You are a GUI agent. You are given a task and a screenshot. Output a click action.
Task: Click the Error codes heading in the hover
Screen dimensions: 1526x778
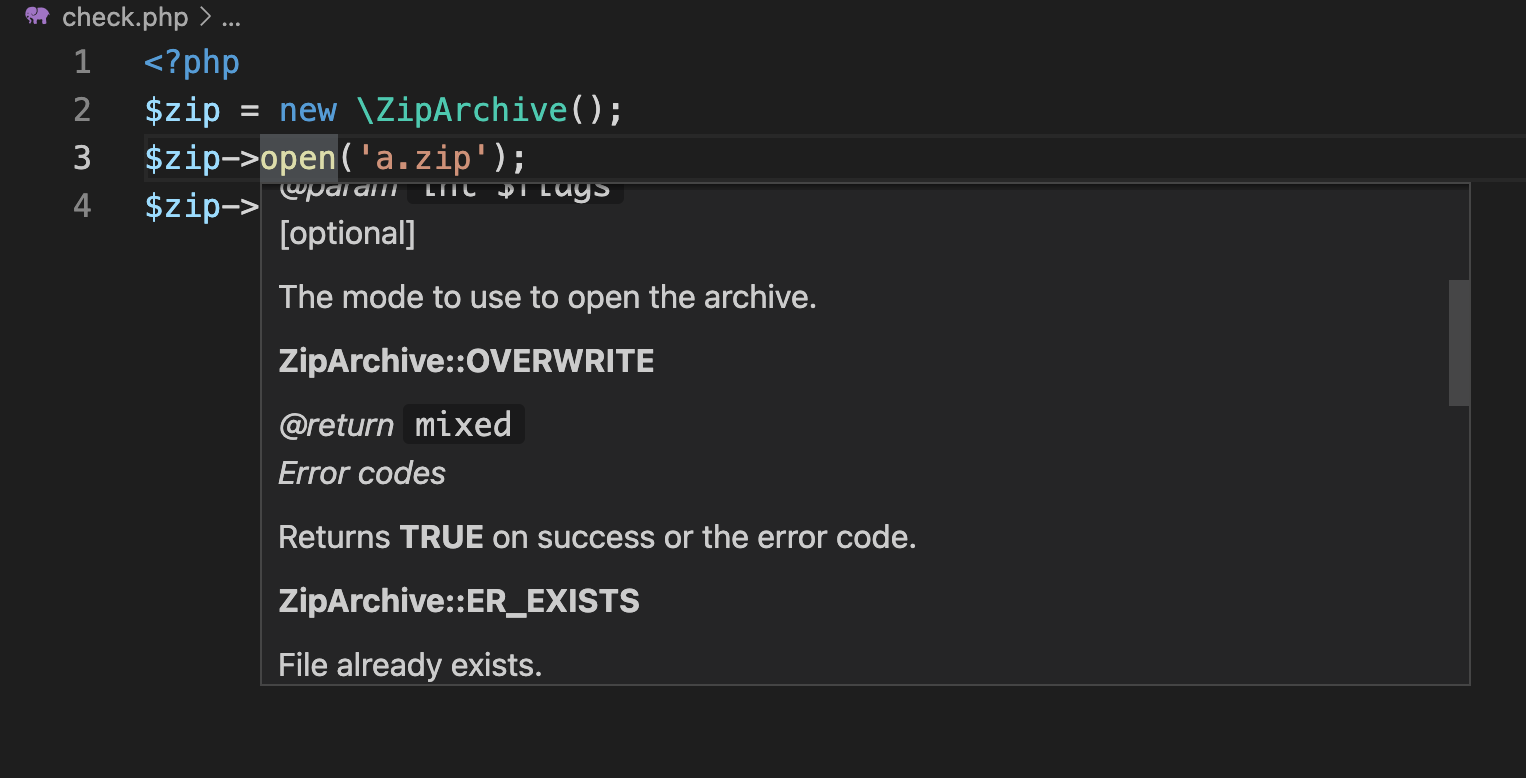pos(362,473)
